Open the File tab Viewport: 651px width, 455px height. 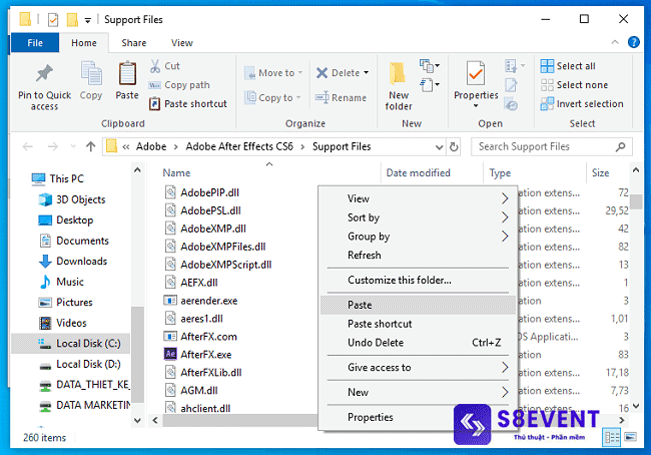35,43
